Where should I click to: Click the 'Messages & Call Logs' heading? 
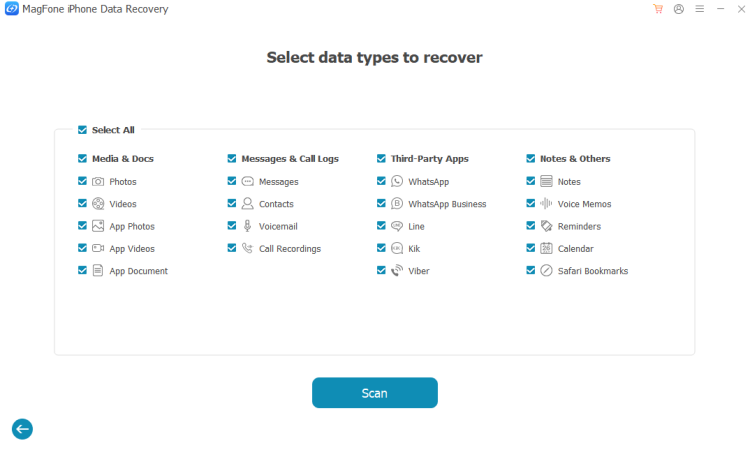[x=290, y=159]
